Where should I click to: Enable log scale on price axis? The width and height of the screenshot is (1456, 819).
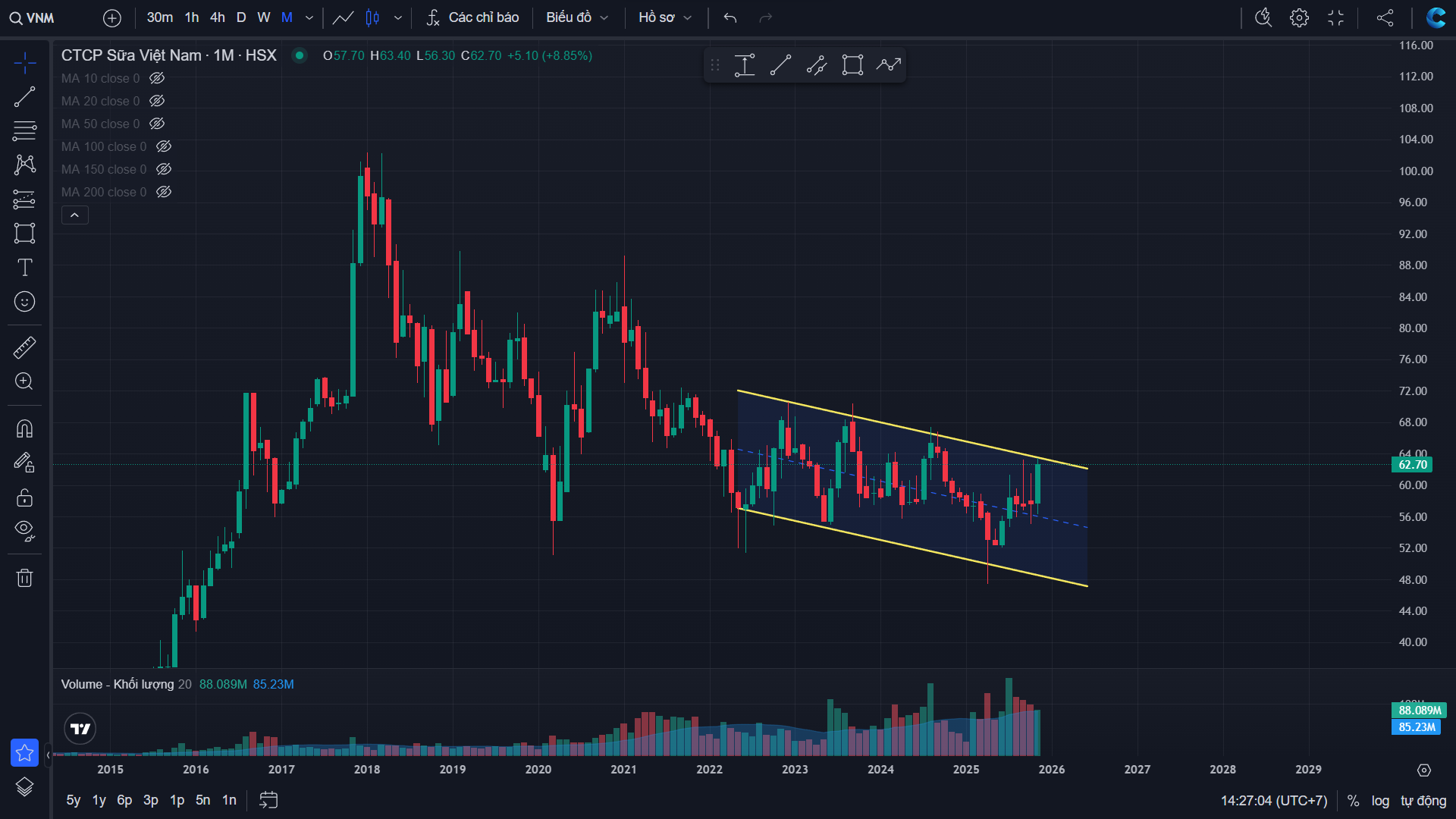1380,801
